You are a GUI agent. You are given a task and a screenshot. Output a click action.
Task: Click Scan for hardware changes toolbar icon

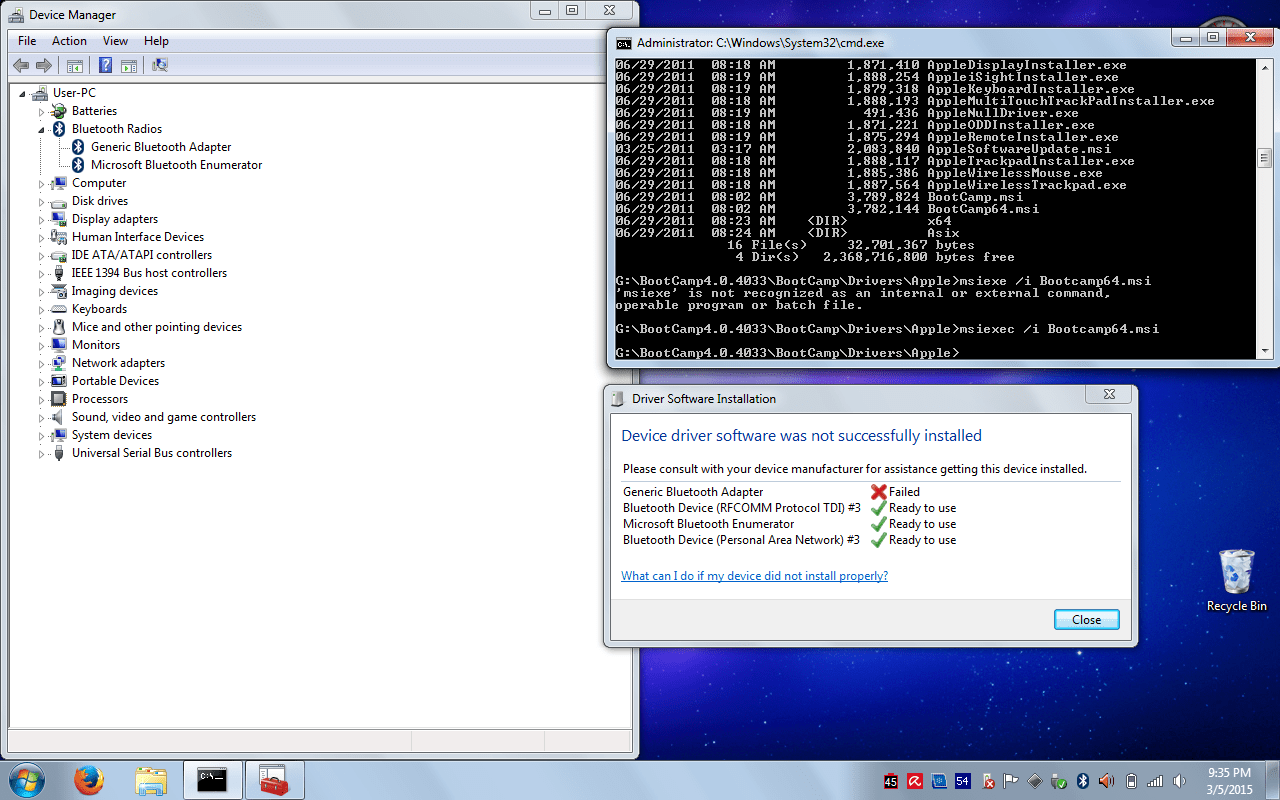click(160, 65)
